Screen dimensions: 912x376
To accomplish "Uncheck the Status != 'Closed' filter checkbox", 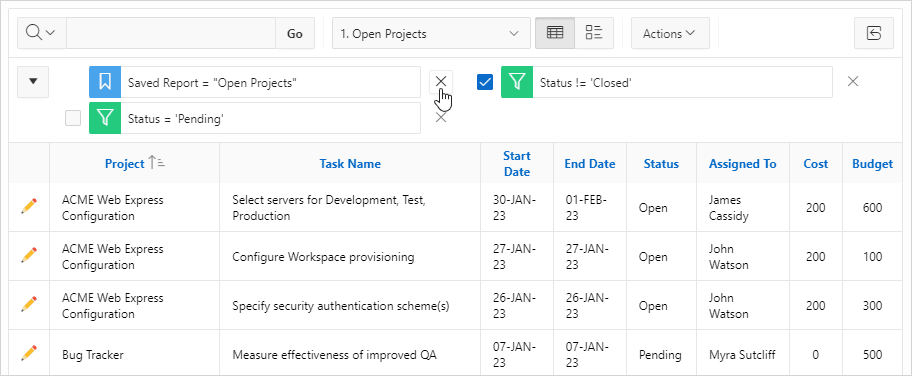I will pyautogui.click(x=484, y=82).
